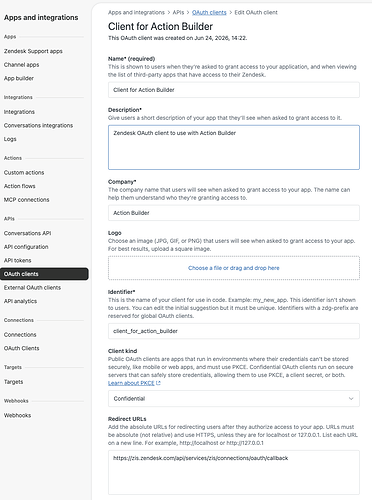Open API analytics sidebar item
This screenshot has height=500, width=372.
click(20, 301)
